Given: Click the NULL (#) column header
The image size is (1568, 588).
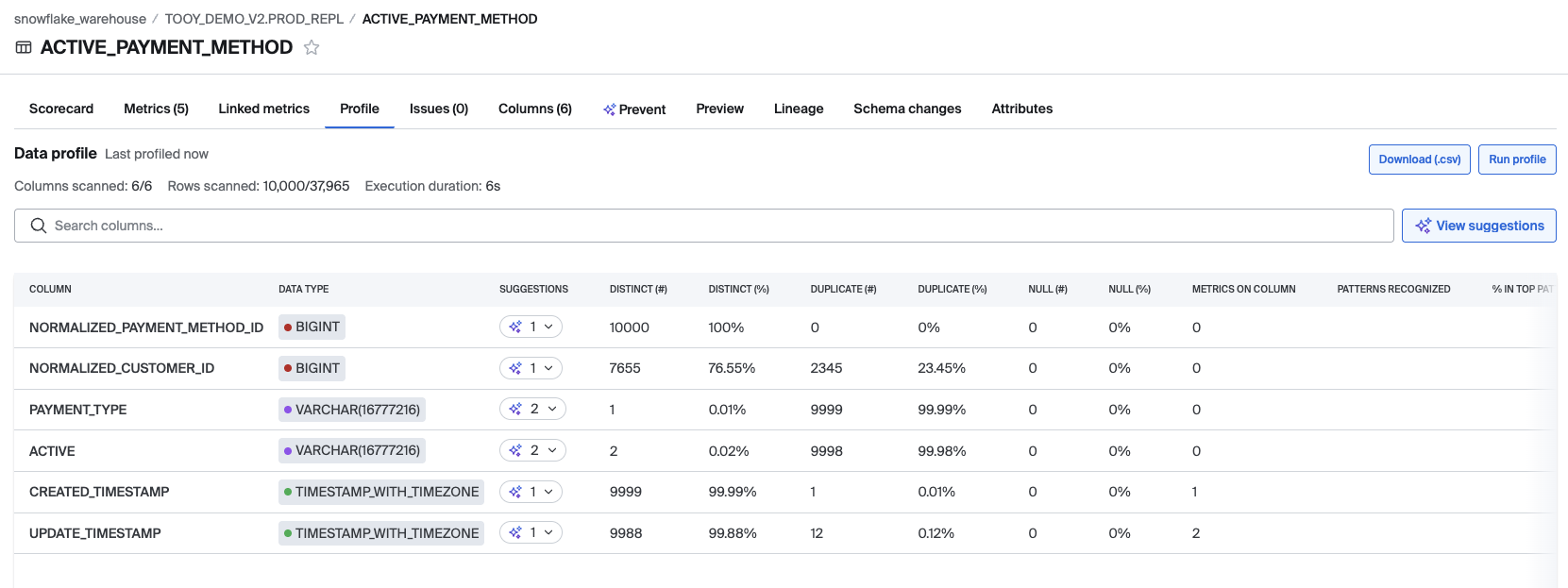Looking at the screenshot, I should point(1048,289).
